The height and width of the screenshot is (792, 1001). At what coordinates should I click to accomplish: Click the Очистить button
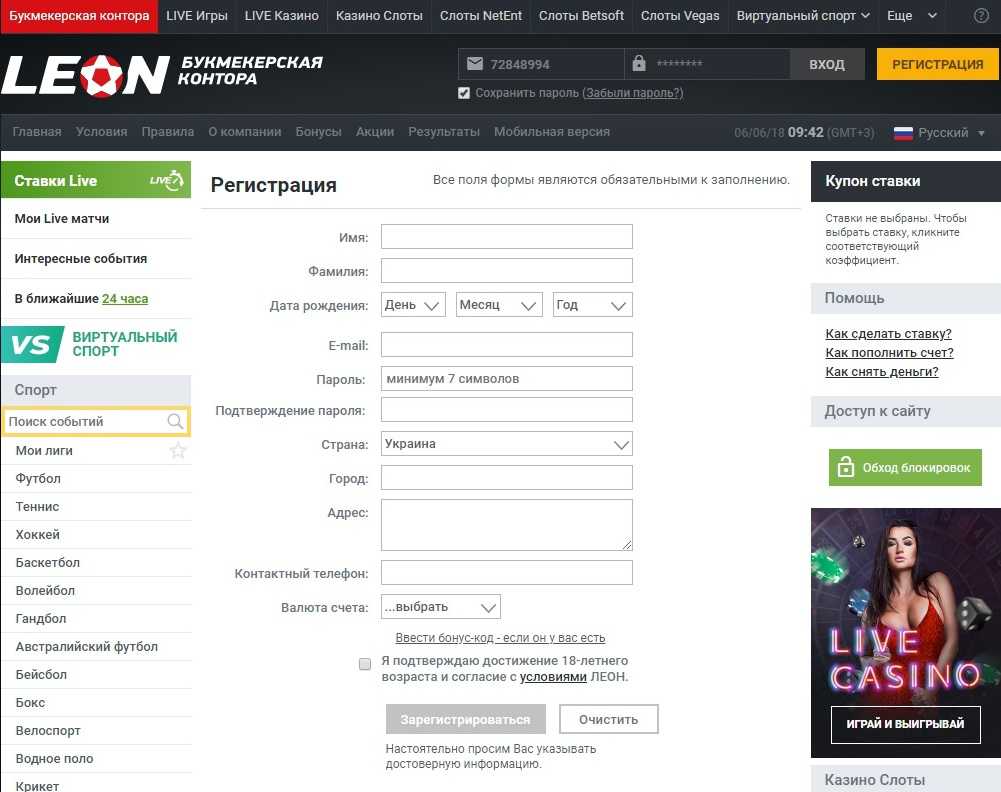tap(608, 719)
